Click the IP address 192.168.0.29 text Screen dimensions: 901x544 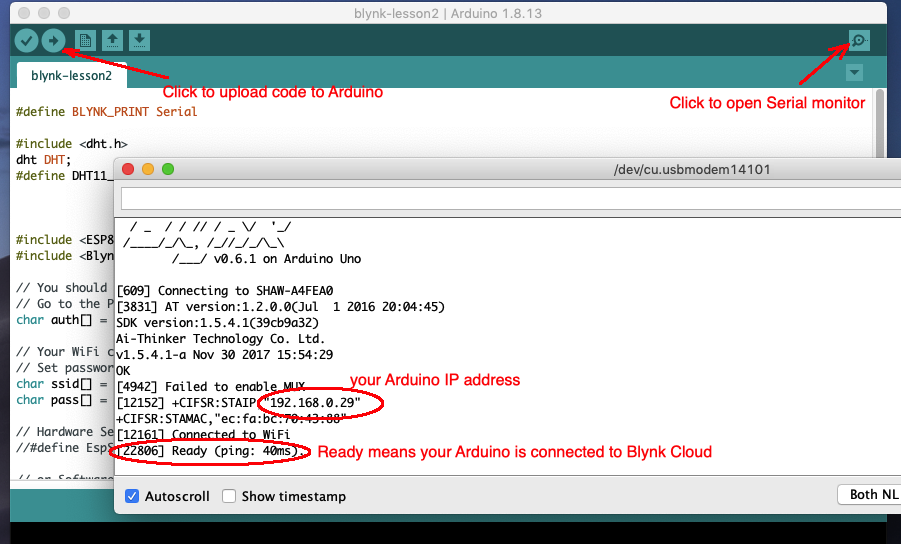pyautogui.click(x=311, y=403)
